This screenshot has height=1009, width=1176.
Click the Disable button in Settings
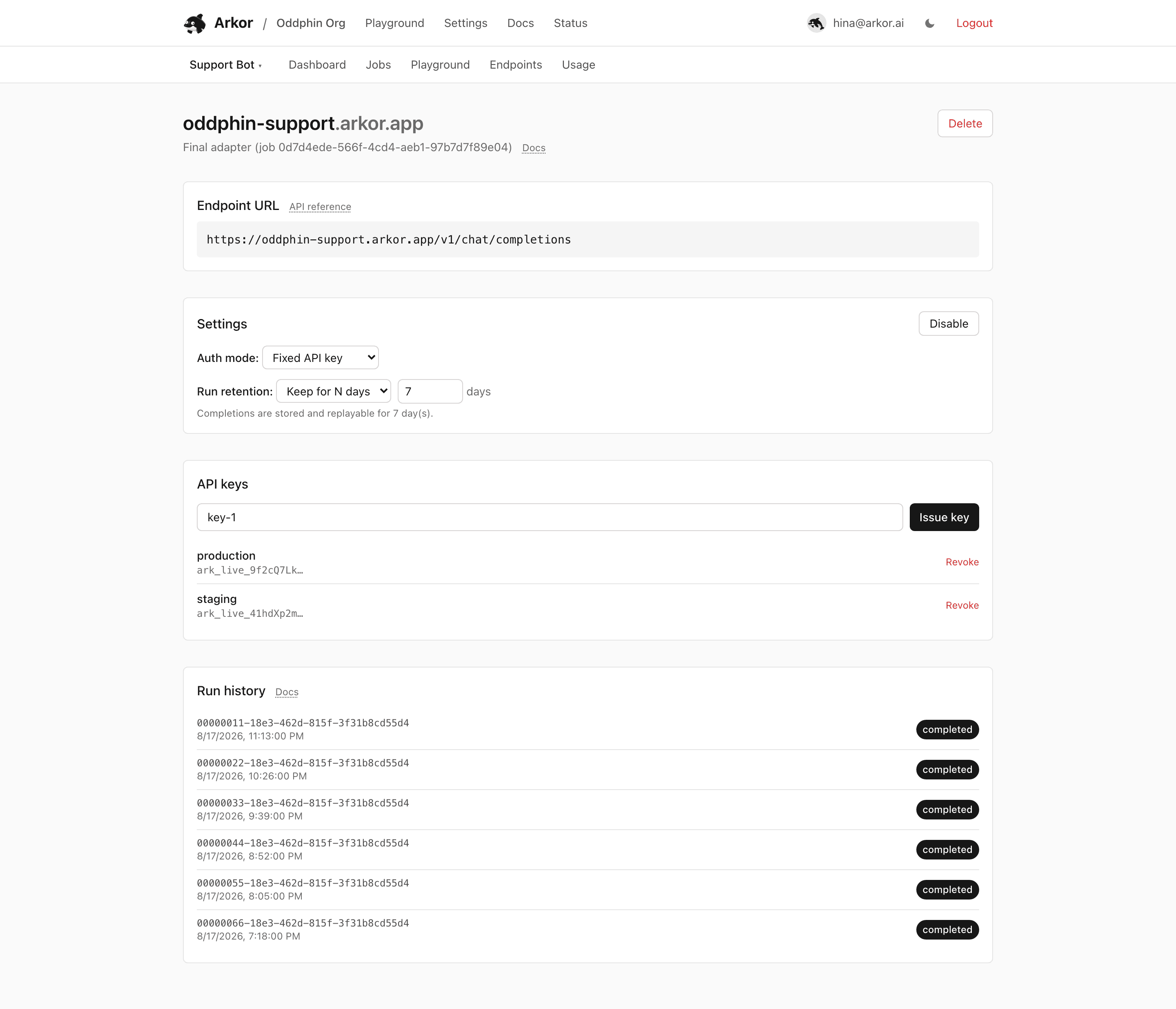pyautogui.click(x=949, y=324)
